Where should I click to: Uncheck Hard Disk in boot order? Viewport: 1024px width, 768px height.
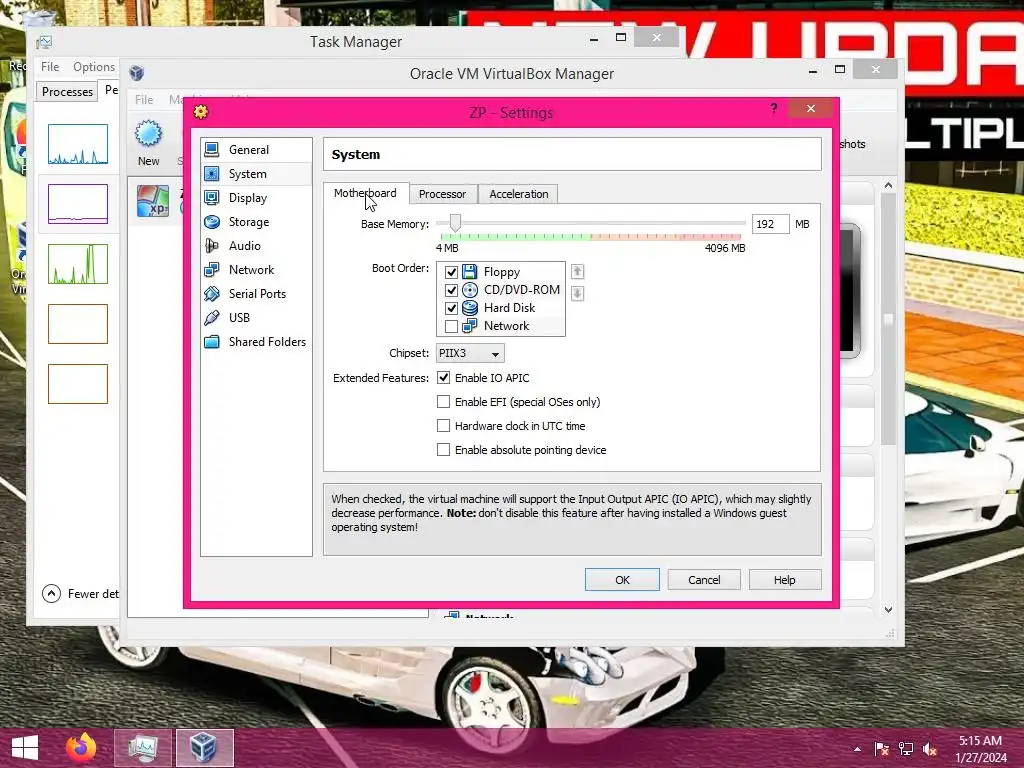[451, 308]
